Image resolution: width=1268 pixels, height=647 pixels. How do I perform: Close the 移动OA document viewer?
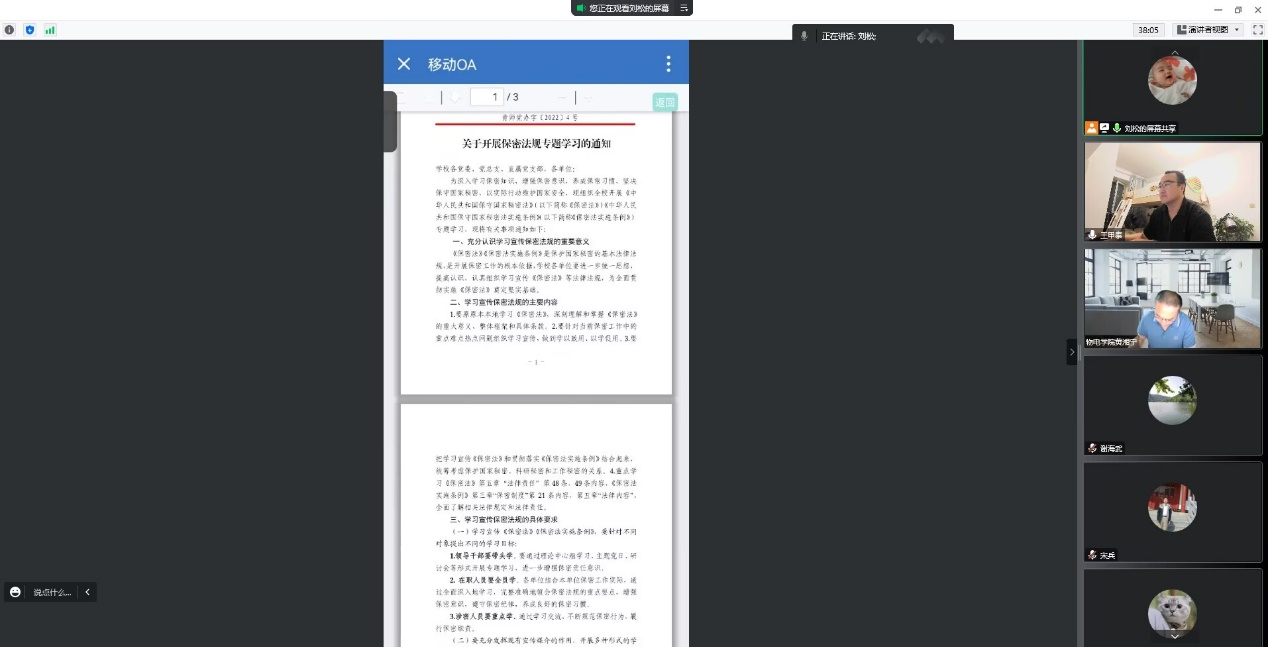(x=404, y=64)
